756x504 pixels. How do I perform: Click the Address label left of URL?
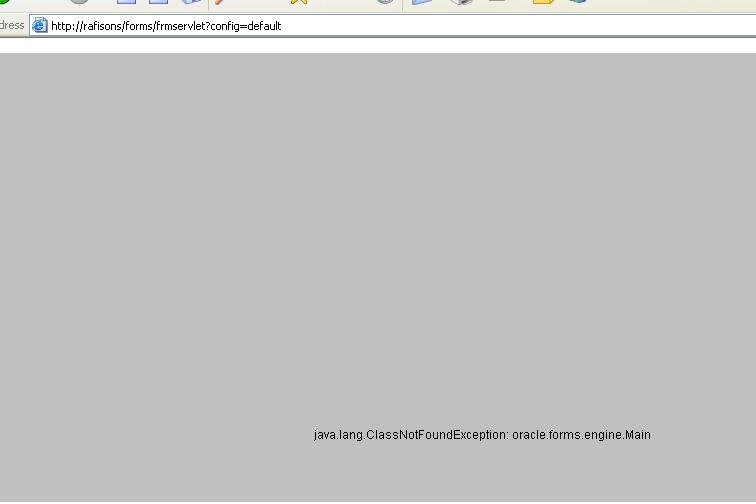(12, 26)
